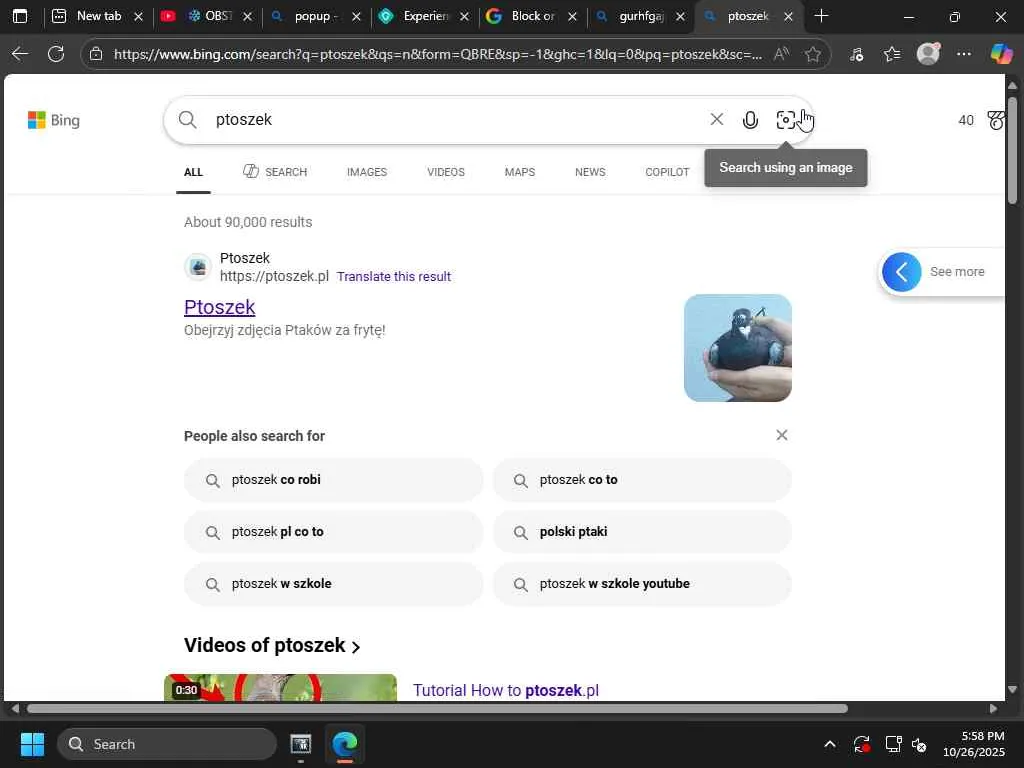Open Search using an image camera icon
1024x768 pixels.
click(x=786, y=120)
